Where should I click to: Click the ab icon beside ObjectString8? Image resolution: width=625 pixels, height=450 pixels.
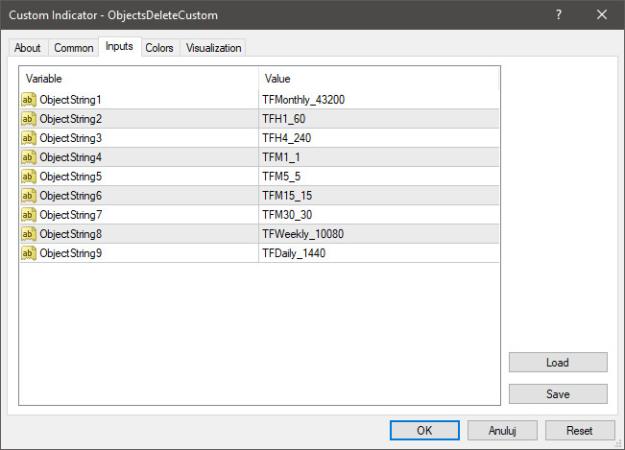click(28, 234)
